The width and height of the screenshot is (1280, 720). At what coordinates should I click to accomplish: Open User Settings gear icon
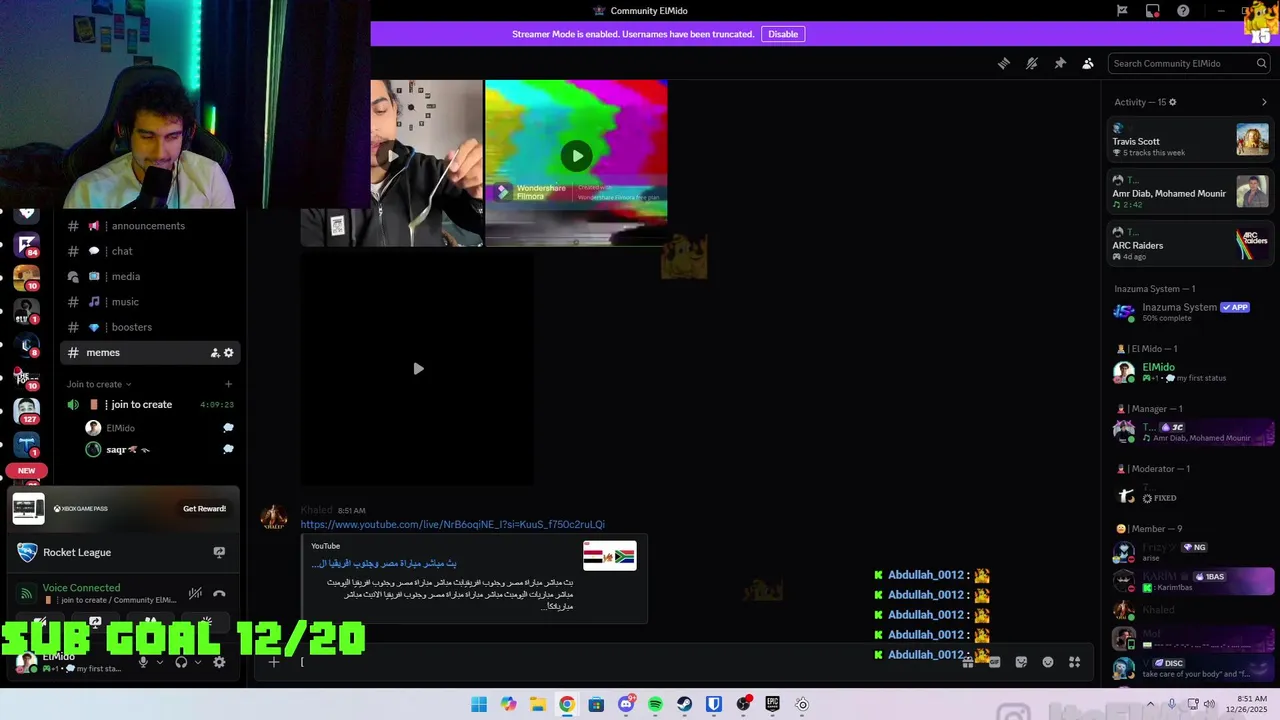220,662
